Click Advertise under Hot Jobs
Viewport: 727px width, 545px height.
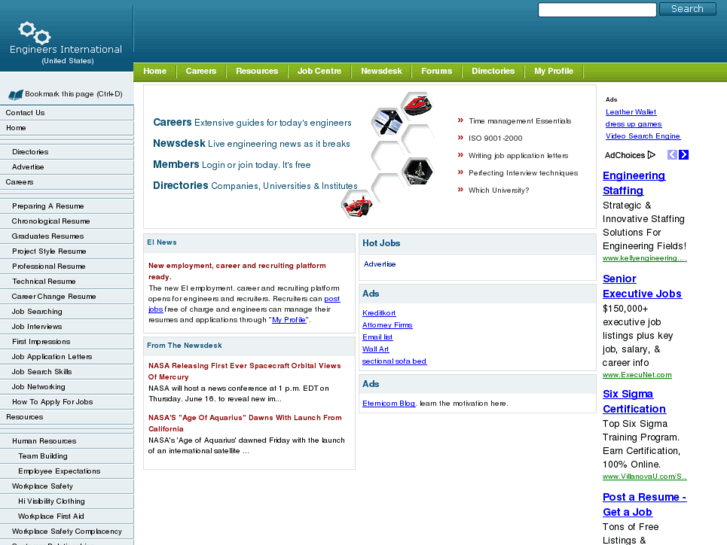point(380,264)
